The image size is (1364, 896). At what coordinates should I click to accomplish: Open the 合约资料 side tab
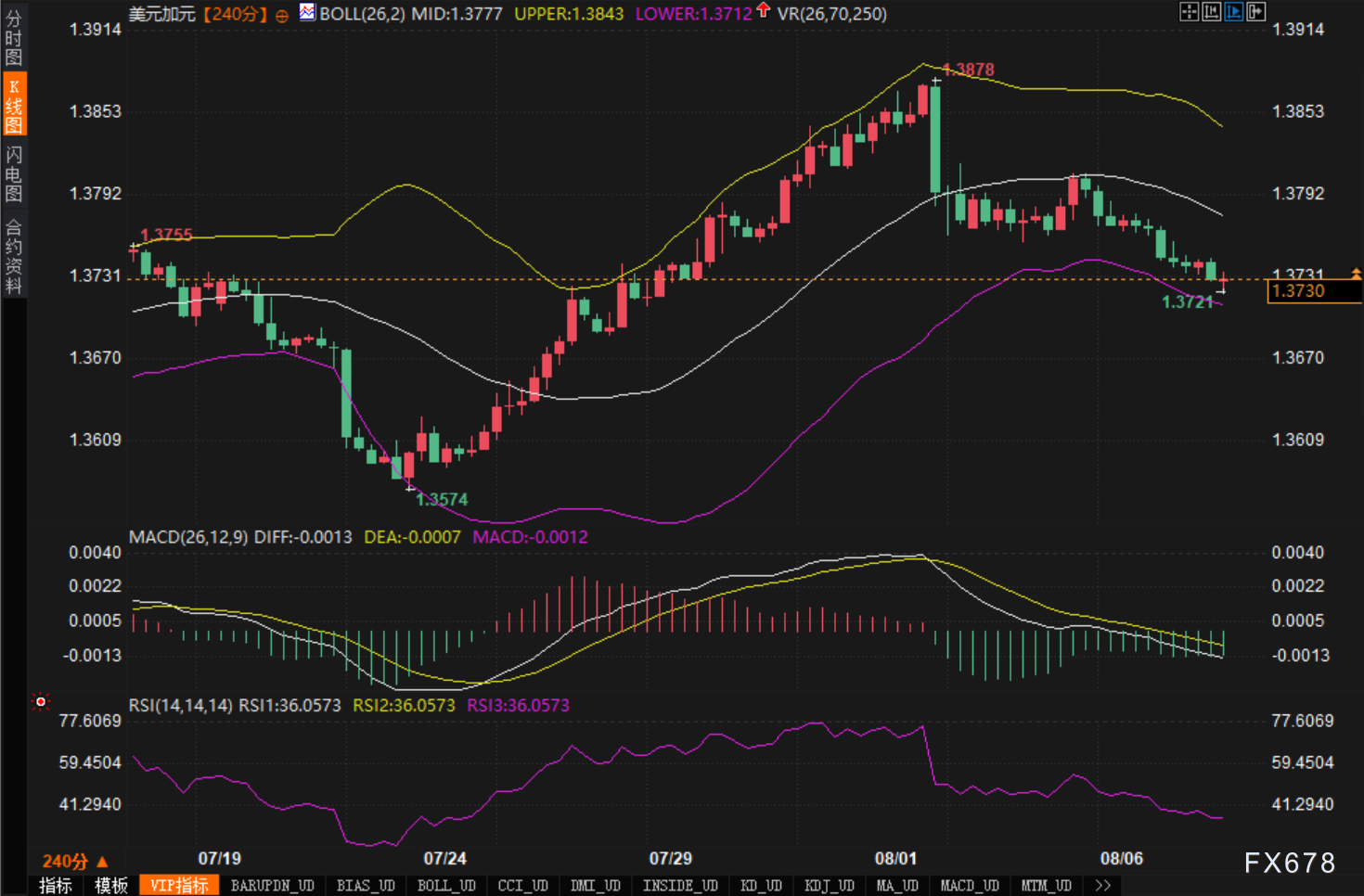click(13, 256)
